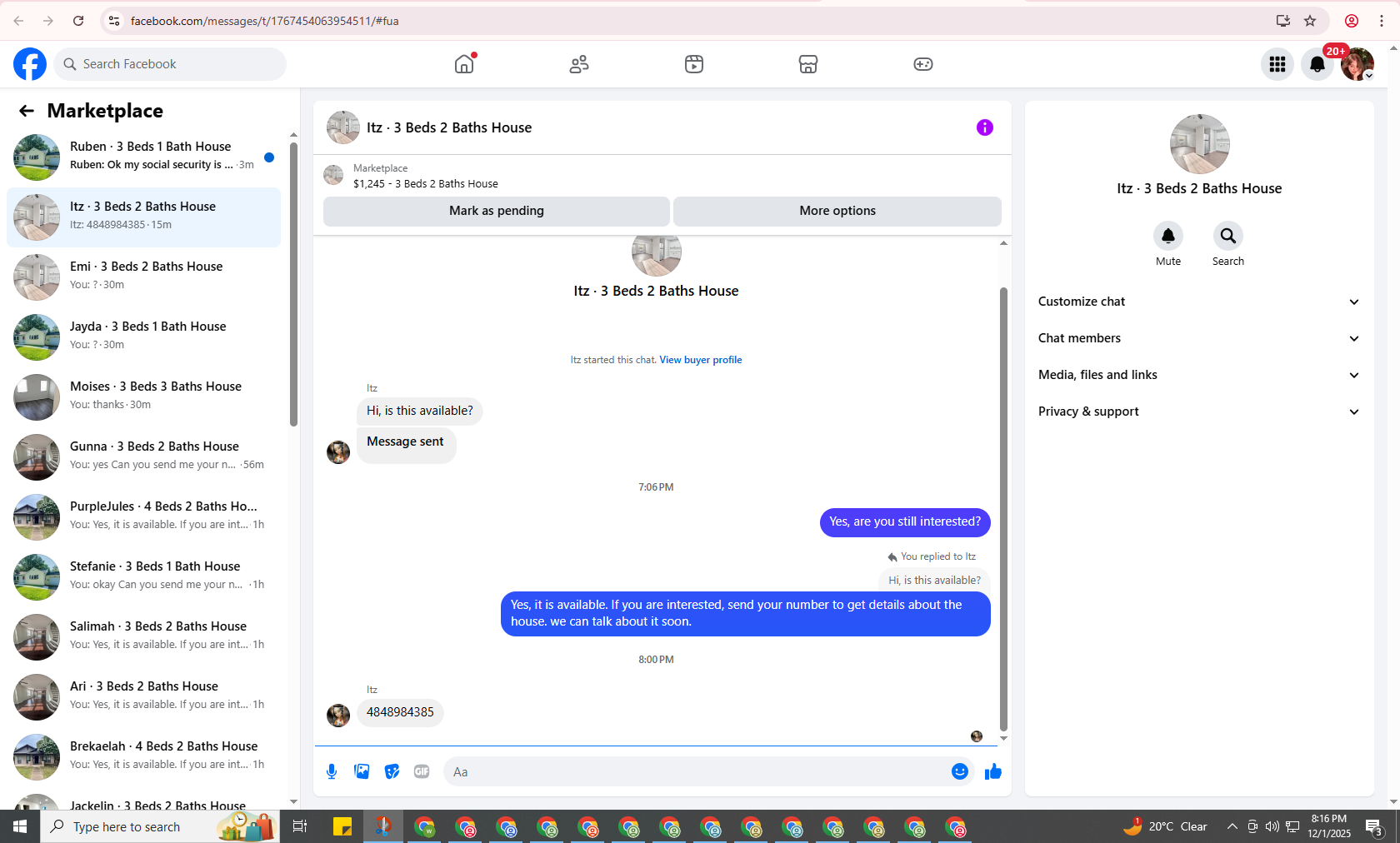This screenshot has height=843, width=1400.
Task: Expand Media, files and links section
Action: [1199, 375]
